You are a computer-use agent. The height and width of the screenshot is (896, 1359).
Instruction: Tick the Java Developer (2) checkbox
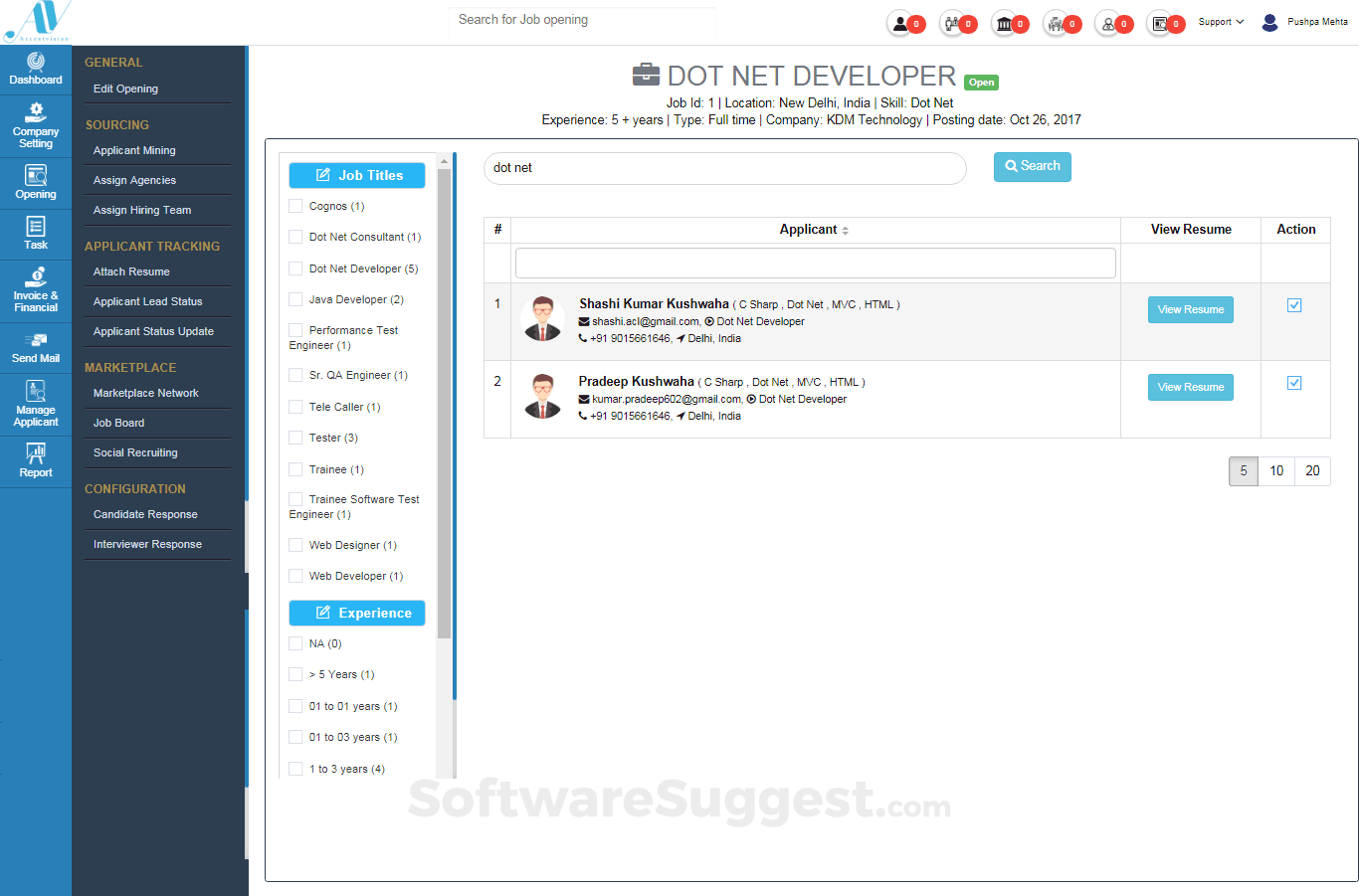pyautogui.click(x=295, y=299)
